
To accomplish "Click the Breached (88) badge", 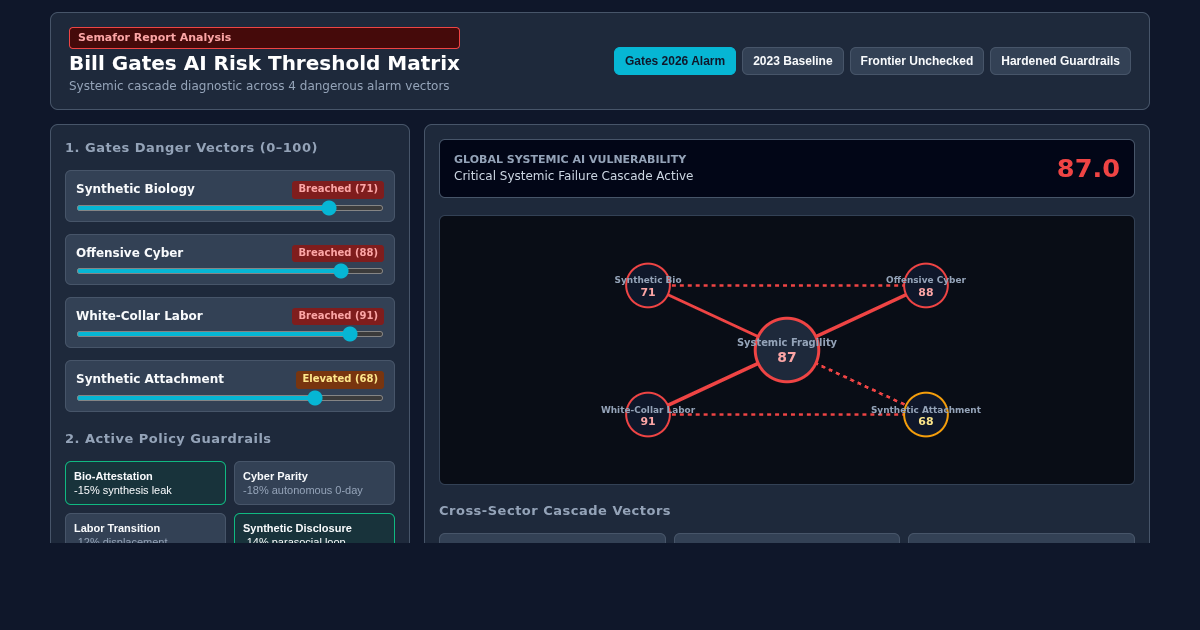I will (x=338, y=253).
